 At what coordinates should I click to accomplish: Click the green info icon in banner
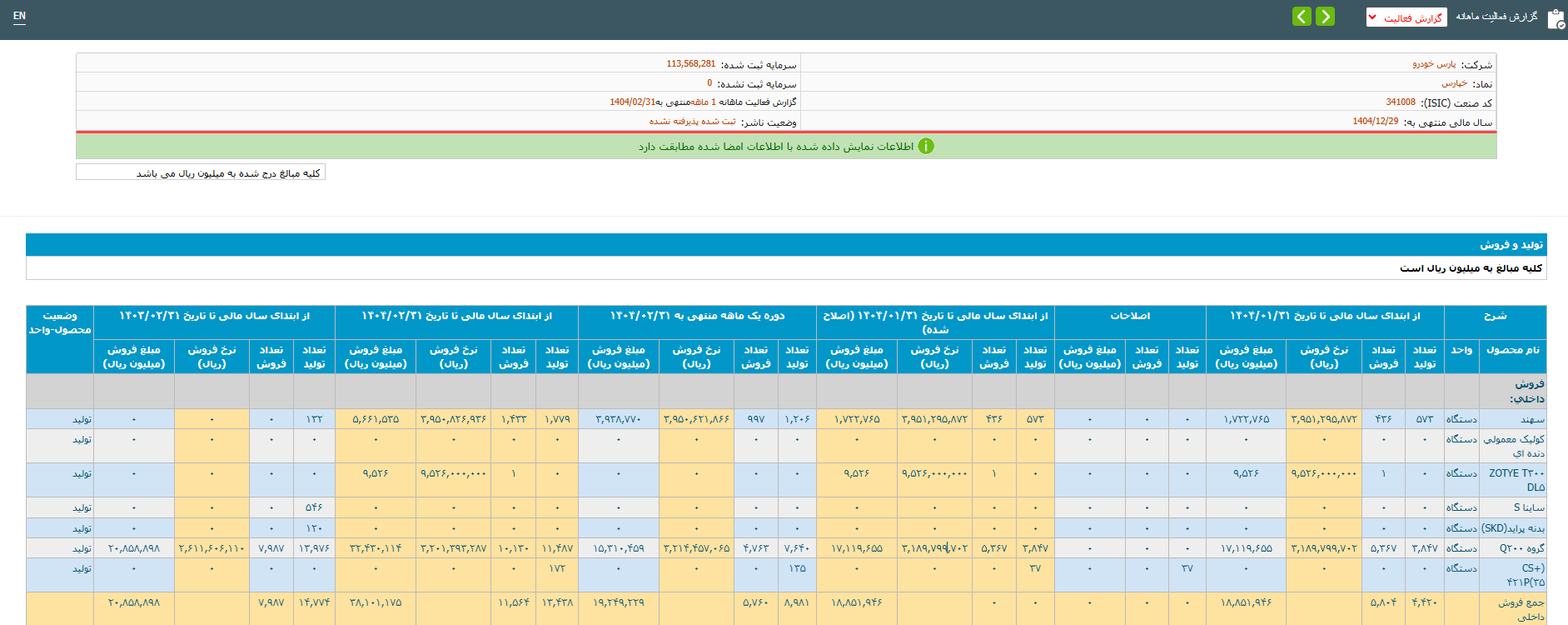pyautogui.click(x=926, y=147)
